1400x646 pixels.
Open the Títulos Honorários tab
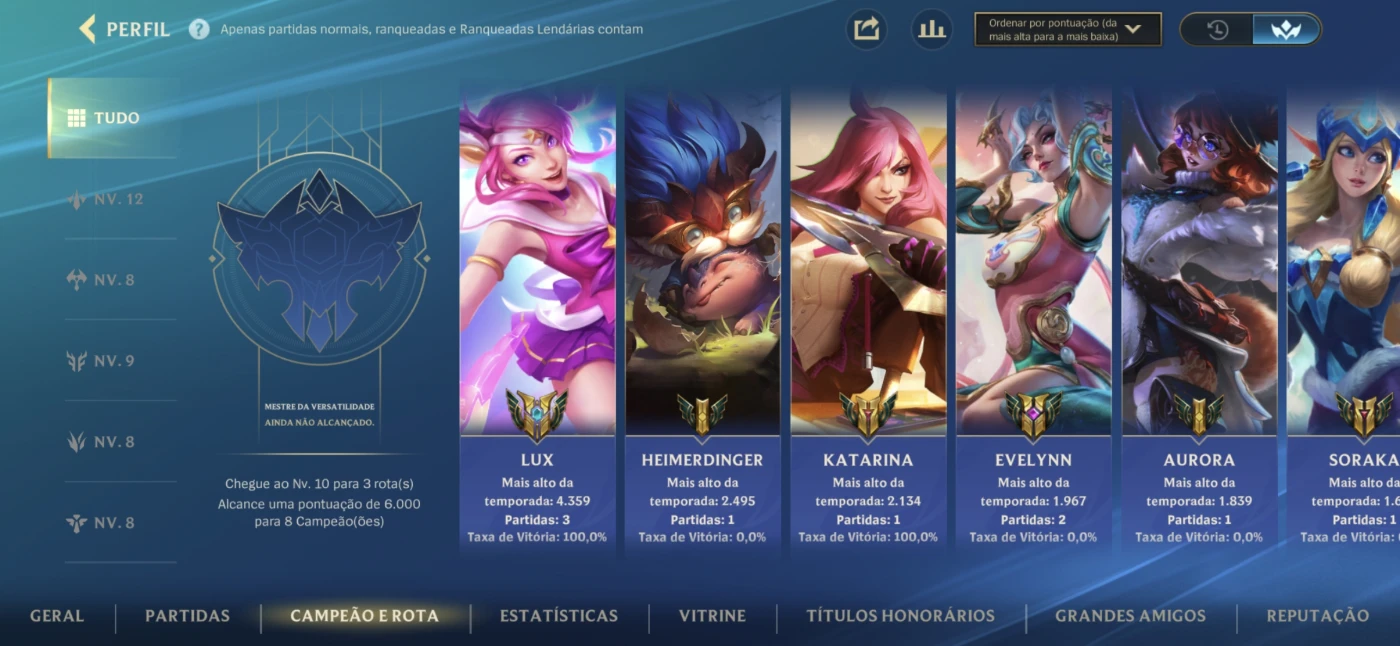(x=900, y=616)
